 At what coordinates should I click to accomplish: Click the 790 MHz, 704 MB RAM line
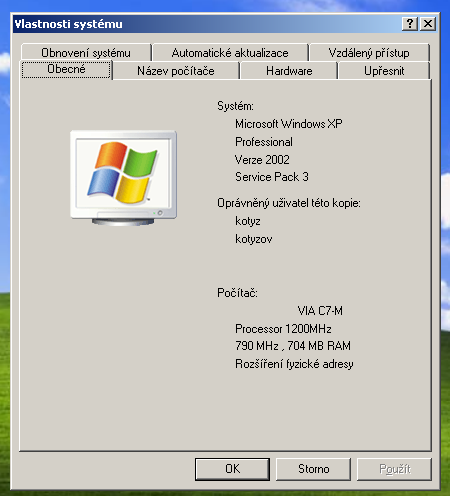(293, 346)
